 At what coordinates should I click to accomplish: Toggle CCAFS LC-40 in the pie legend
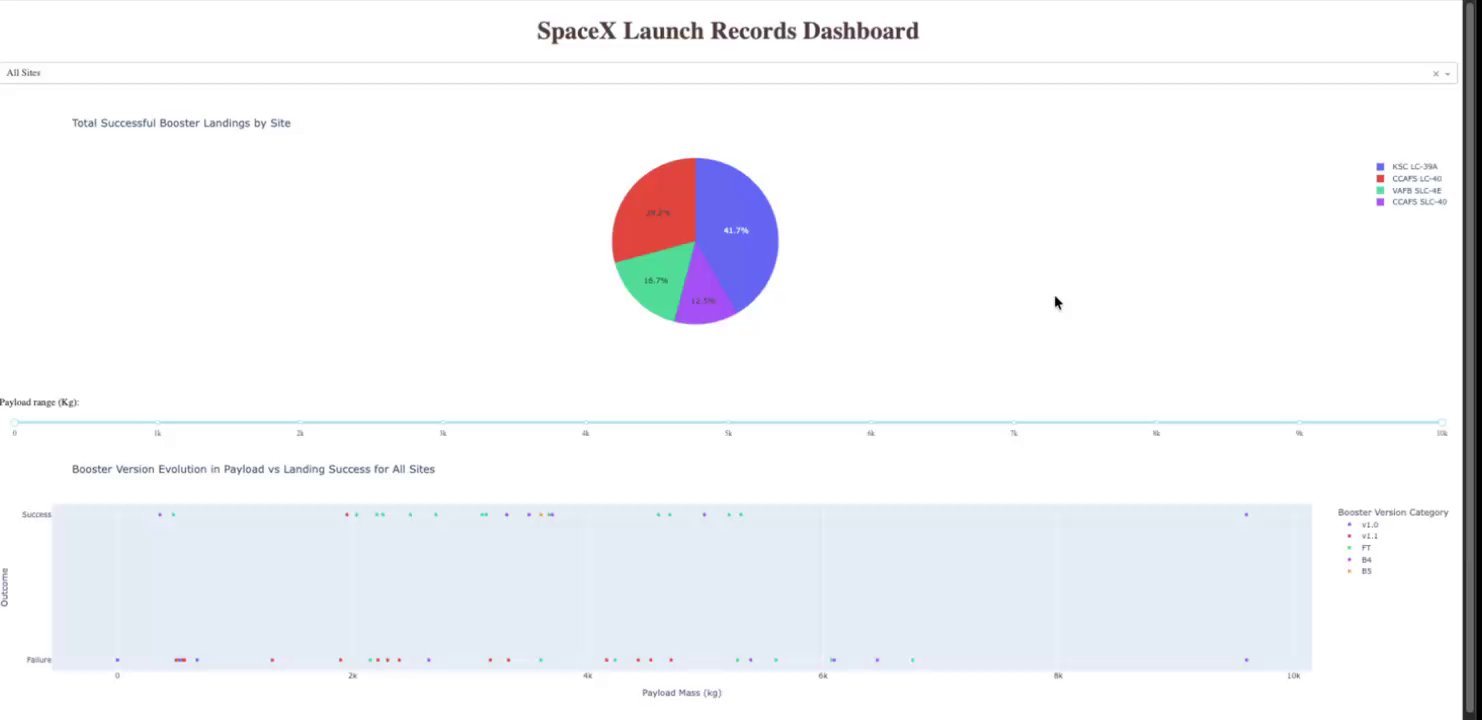point(1411,179)
